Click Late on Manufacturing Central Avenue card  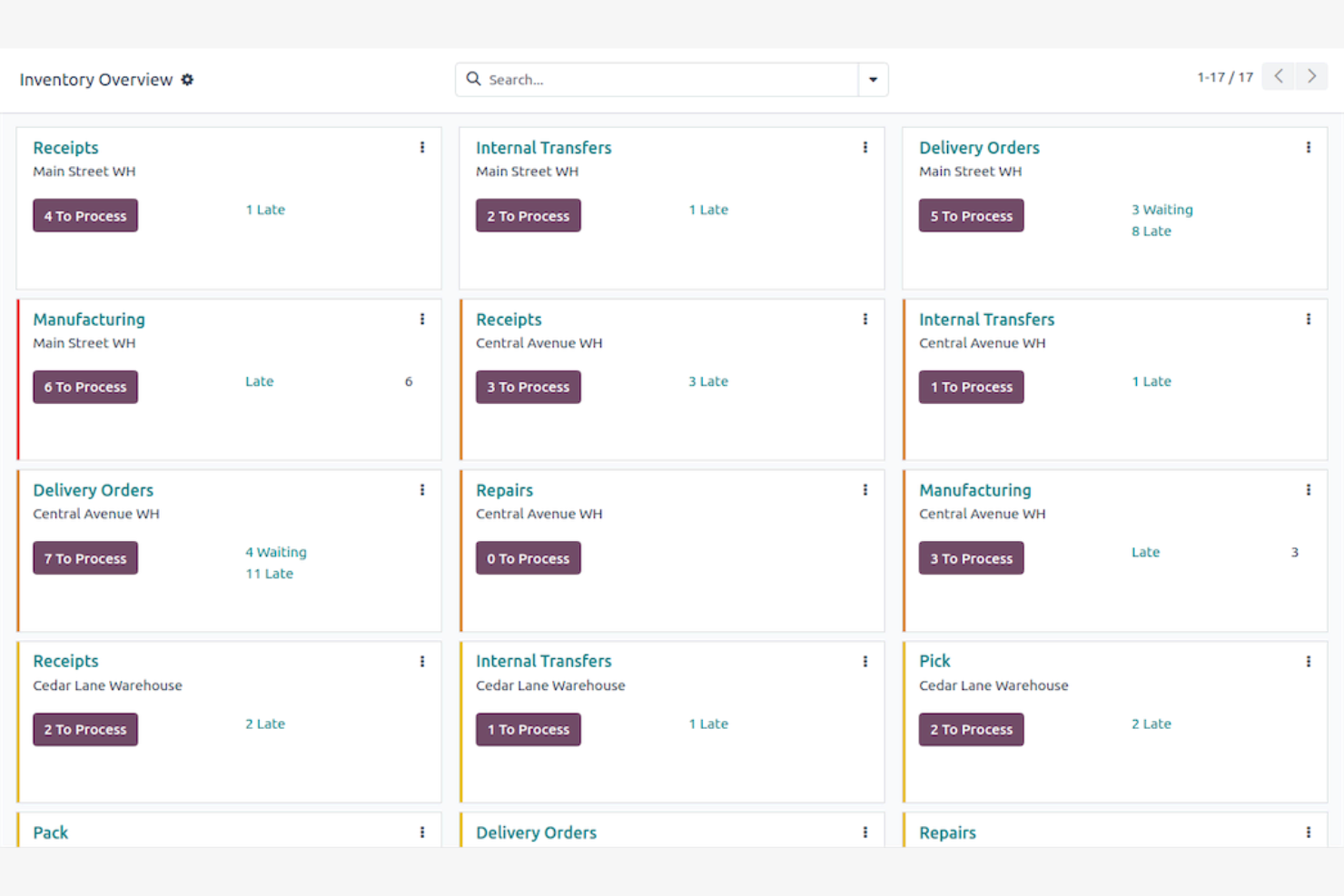[x=1146, y=552]
